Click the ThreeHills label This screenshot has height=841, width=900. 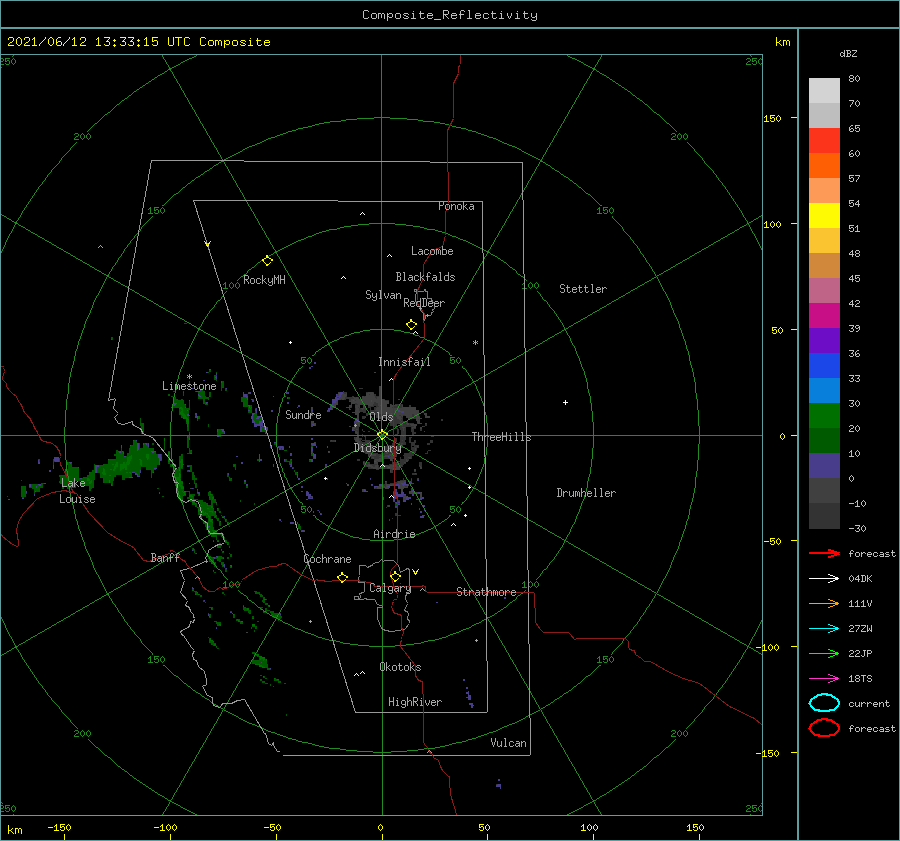click(x=502, y=437)
